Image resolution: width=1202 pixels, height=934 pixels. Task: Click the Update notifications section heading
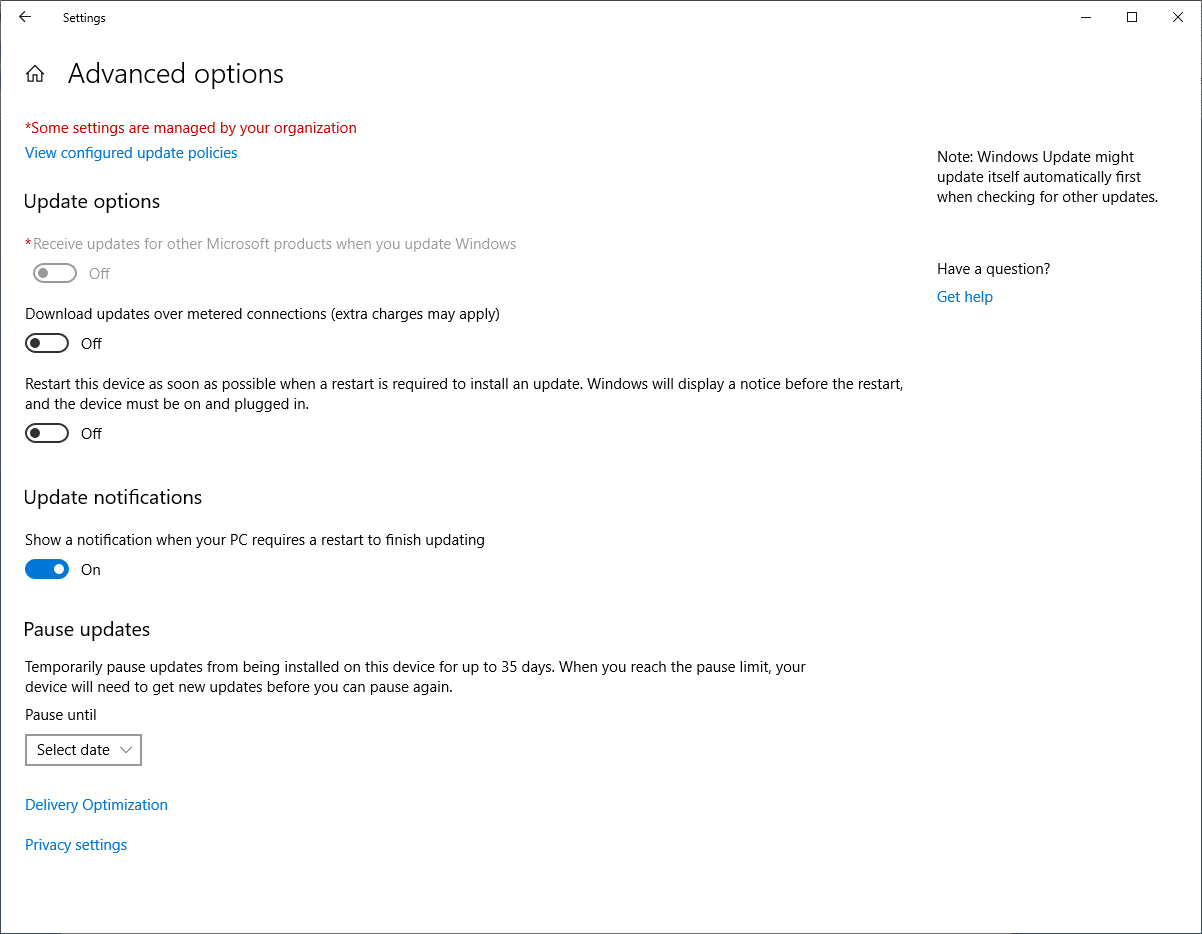pos(113,498)
